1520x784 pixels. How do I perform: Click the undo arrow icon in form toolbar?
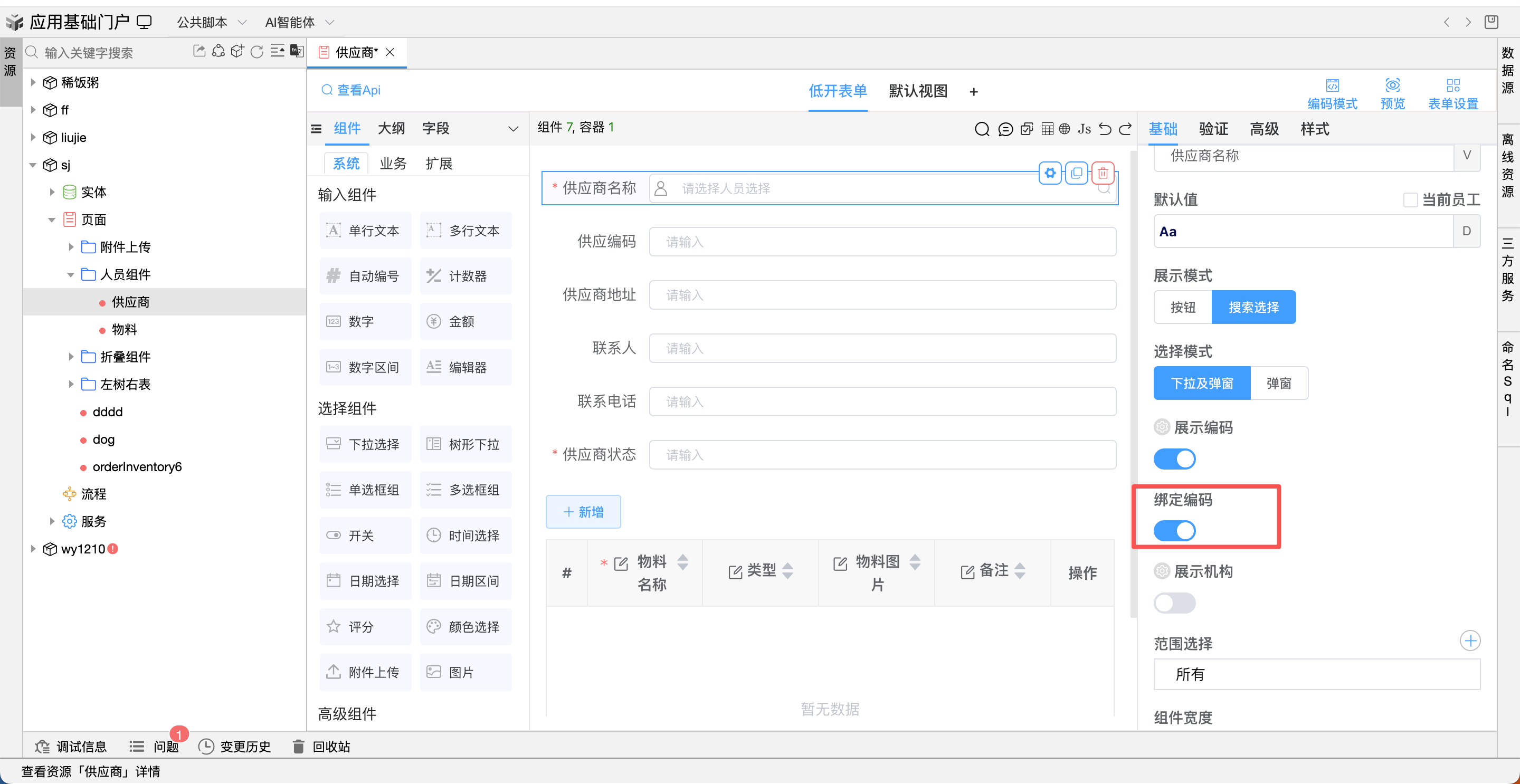click(x=1105, y=129)
